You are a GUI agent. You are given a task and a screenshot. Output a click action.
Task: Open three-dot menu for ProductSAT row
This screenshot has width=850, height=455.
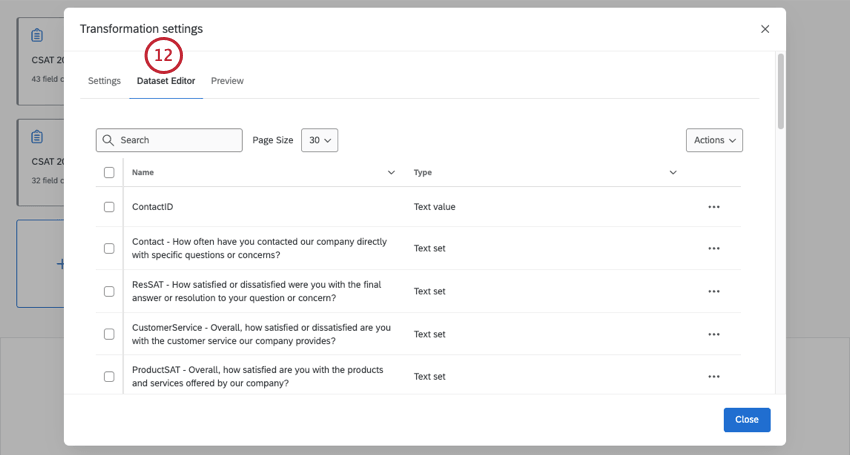click(x=713, y=377)
